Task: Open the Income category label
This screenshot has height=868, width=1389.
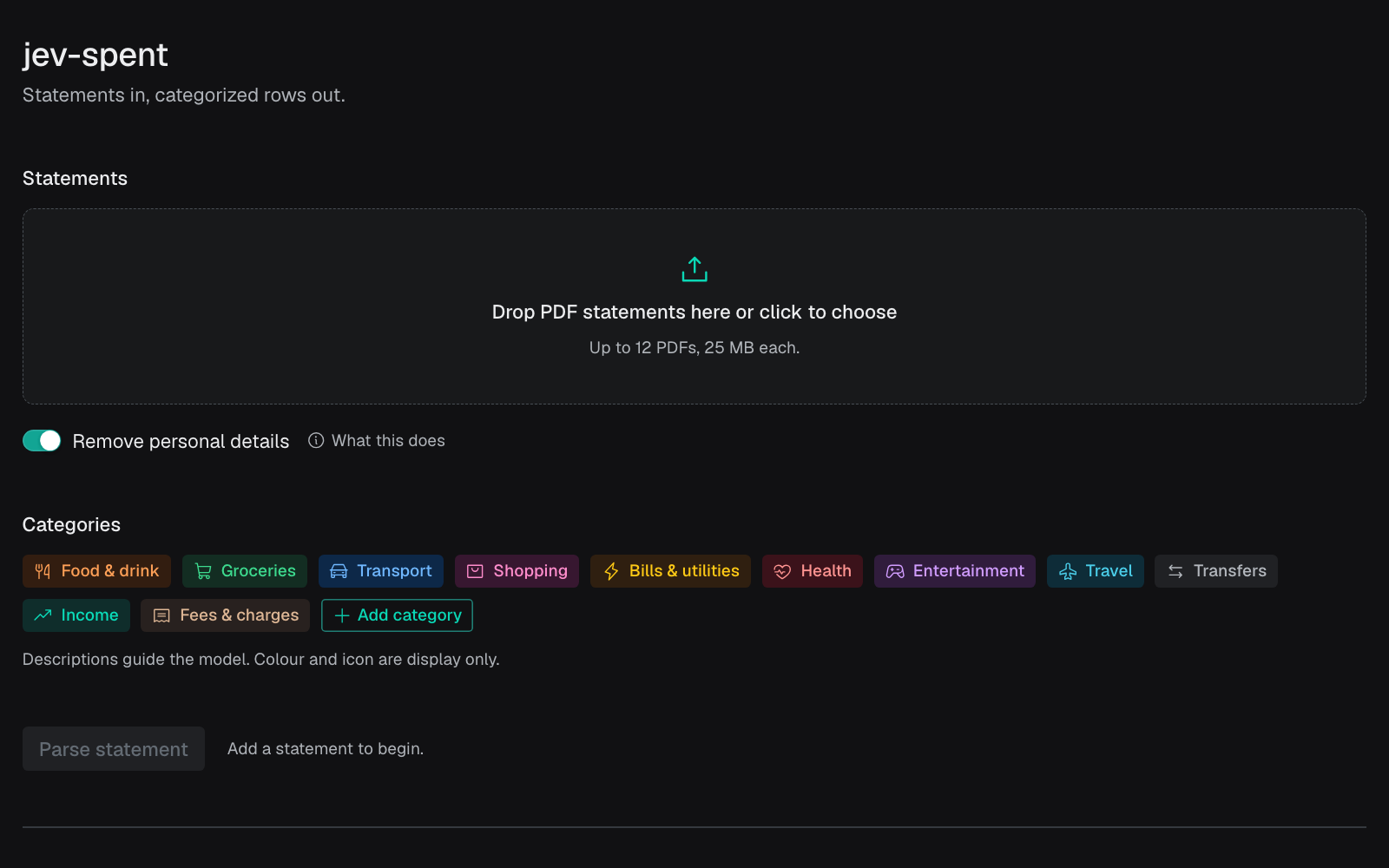Action: 89,615
